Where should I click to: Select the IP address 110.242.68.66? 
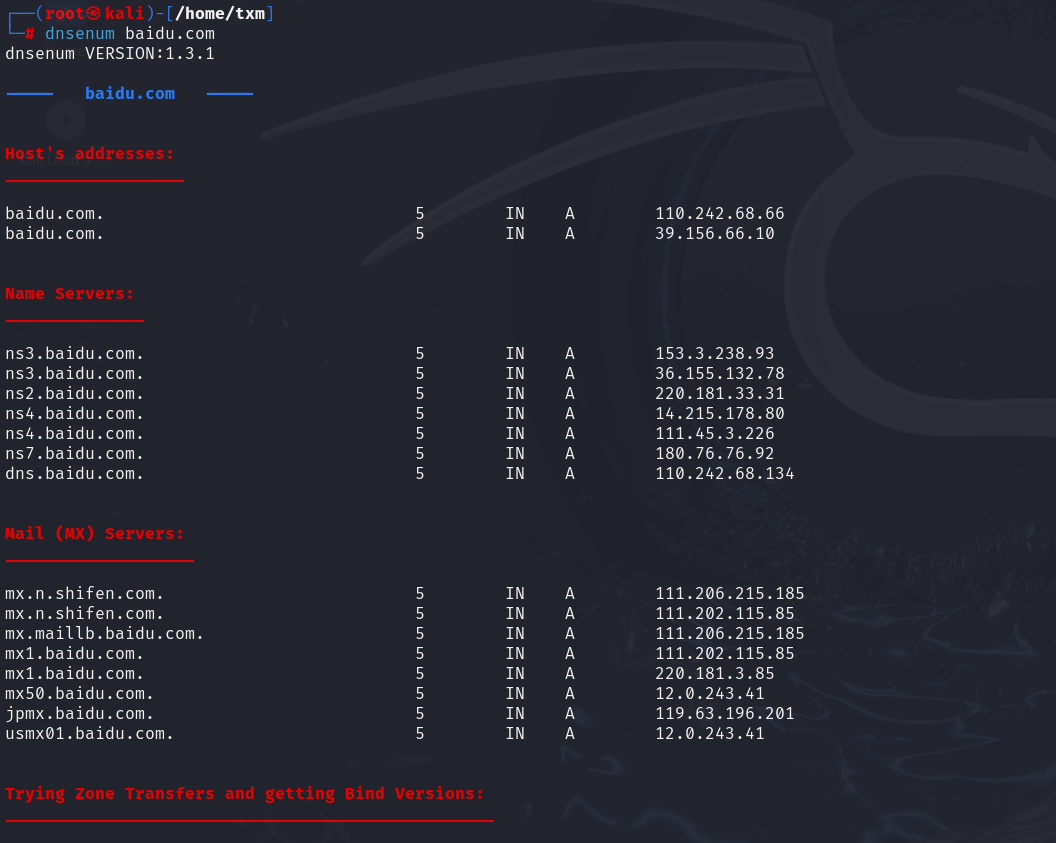point(719,213)
